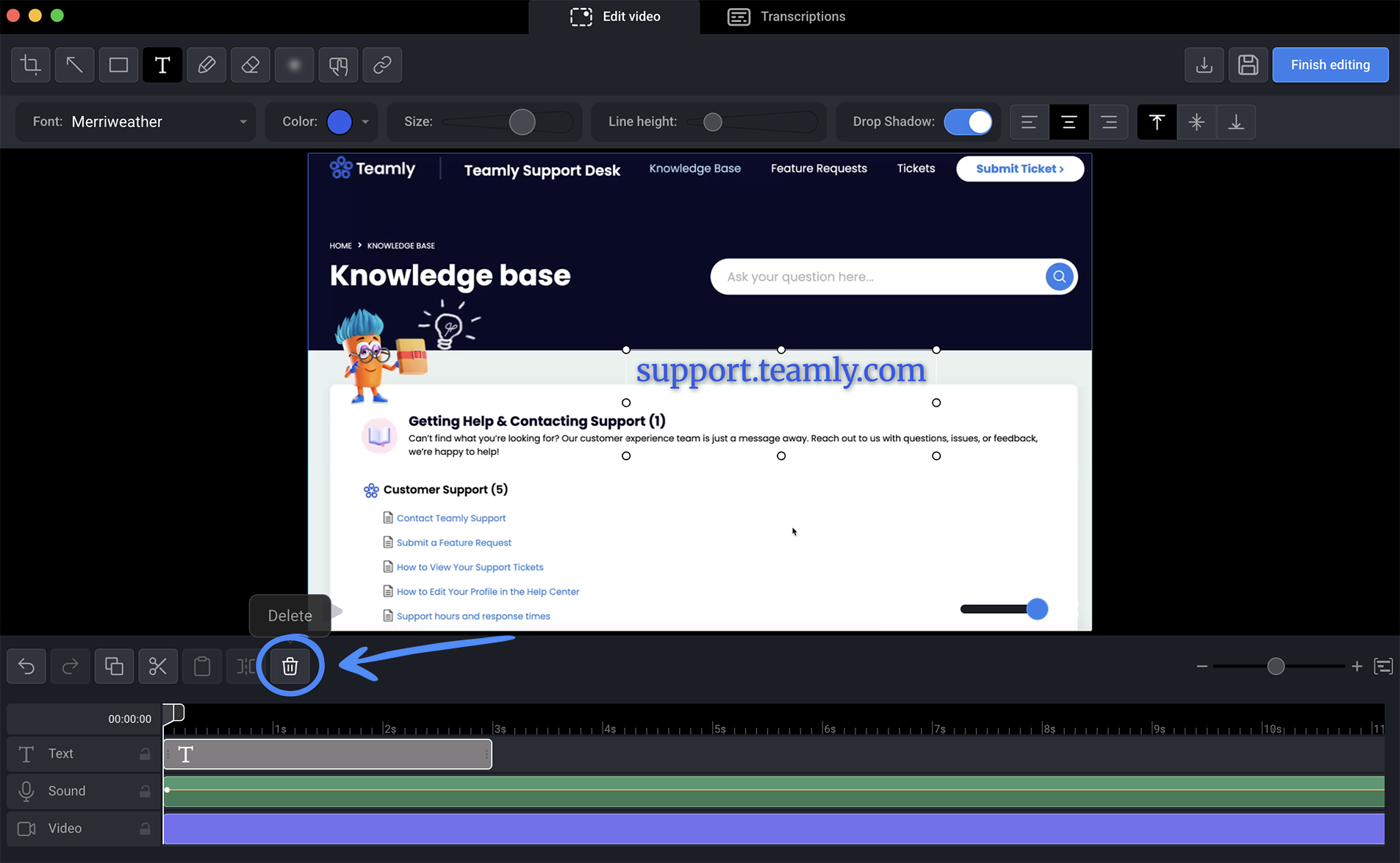This screenshot has height=863, width=1400.
Task: Click the 00:00:00 timecode display
Action: (x=129, y=719)
